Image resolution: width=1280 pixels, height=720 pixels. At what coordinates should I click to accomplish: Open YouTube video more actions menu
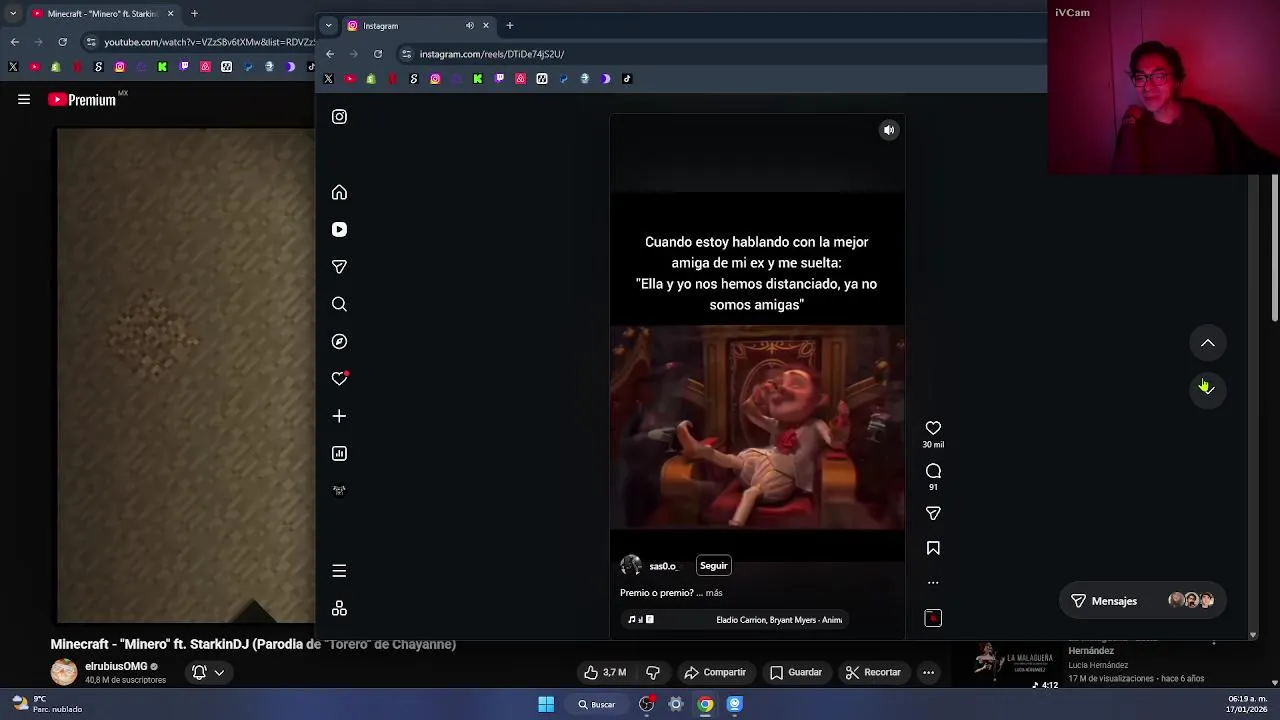[928, 673]
